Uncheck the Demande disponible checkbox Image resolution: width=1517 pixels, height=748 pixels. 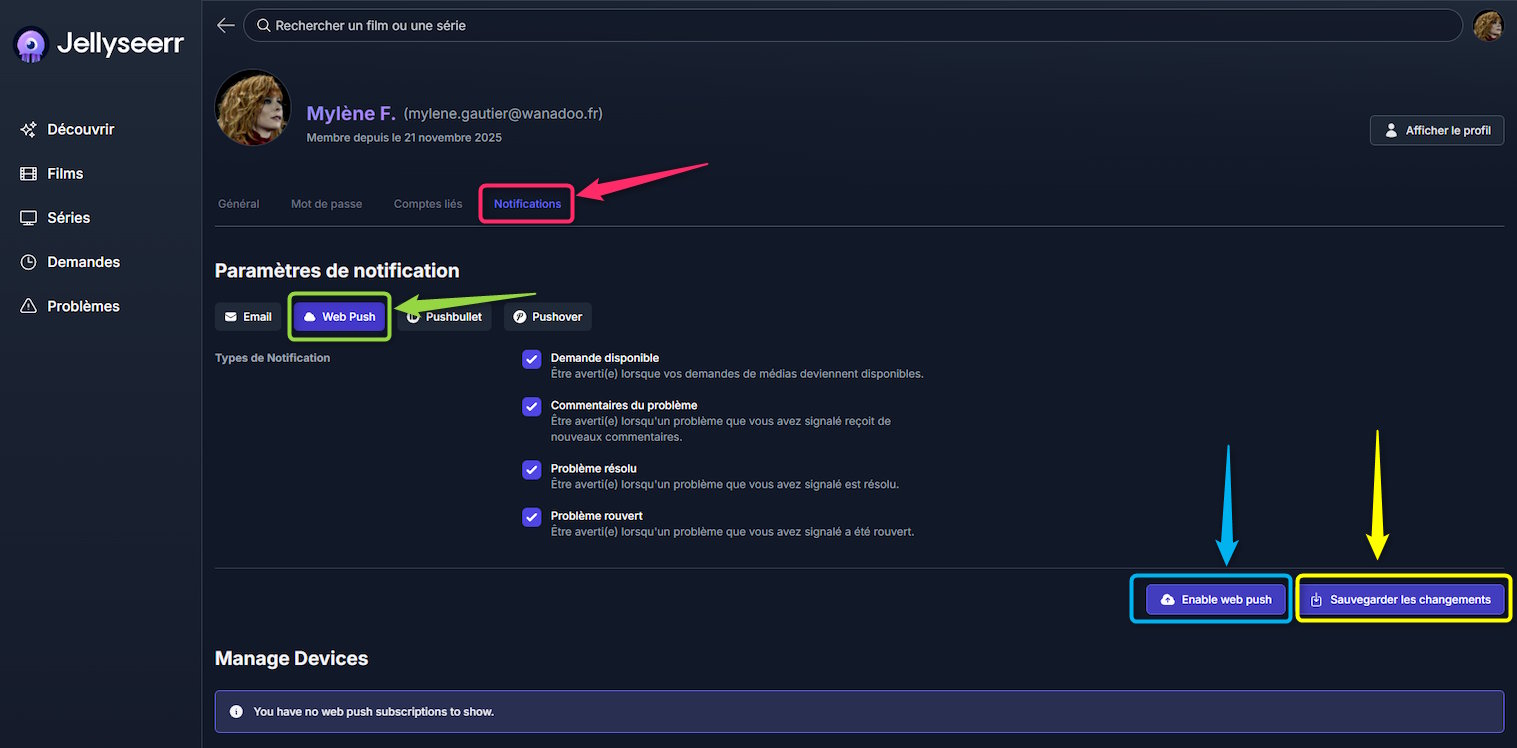532,359
